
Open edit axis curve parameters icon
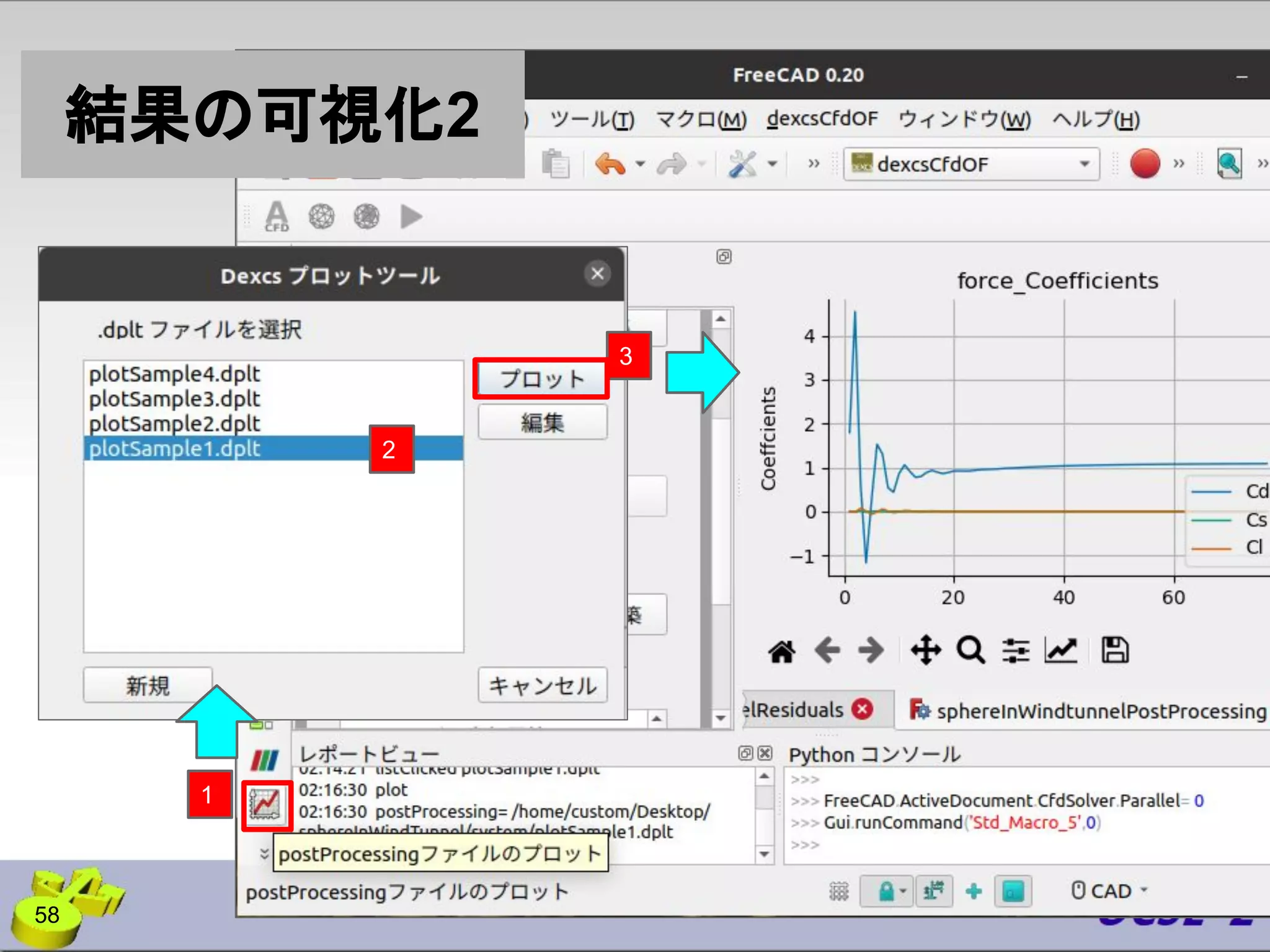[x=1061, y=651]
